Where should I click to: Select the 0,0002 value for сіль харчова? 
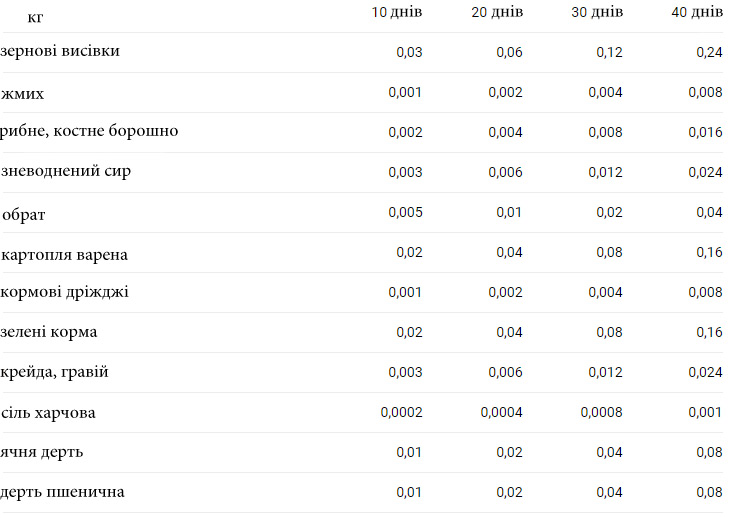401,412
